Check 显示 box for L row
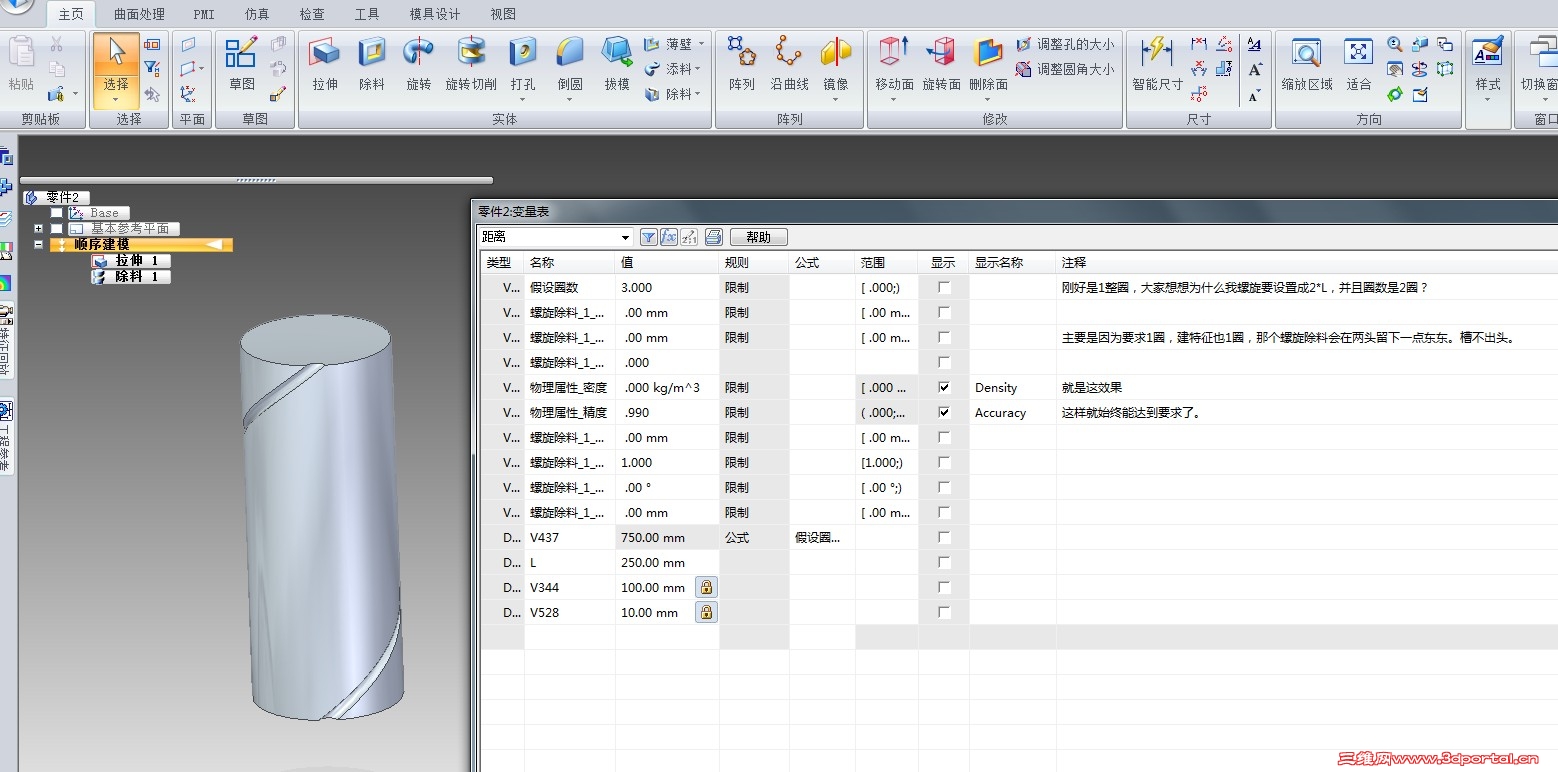Viewport: 1558px width, 772px height. (x=944, y=562)
